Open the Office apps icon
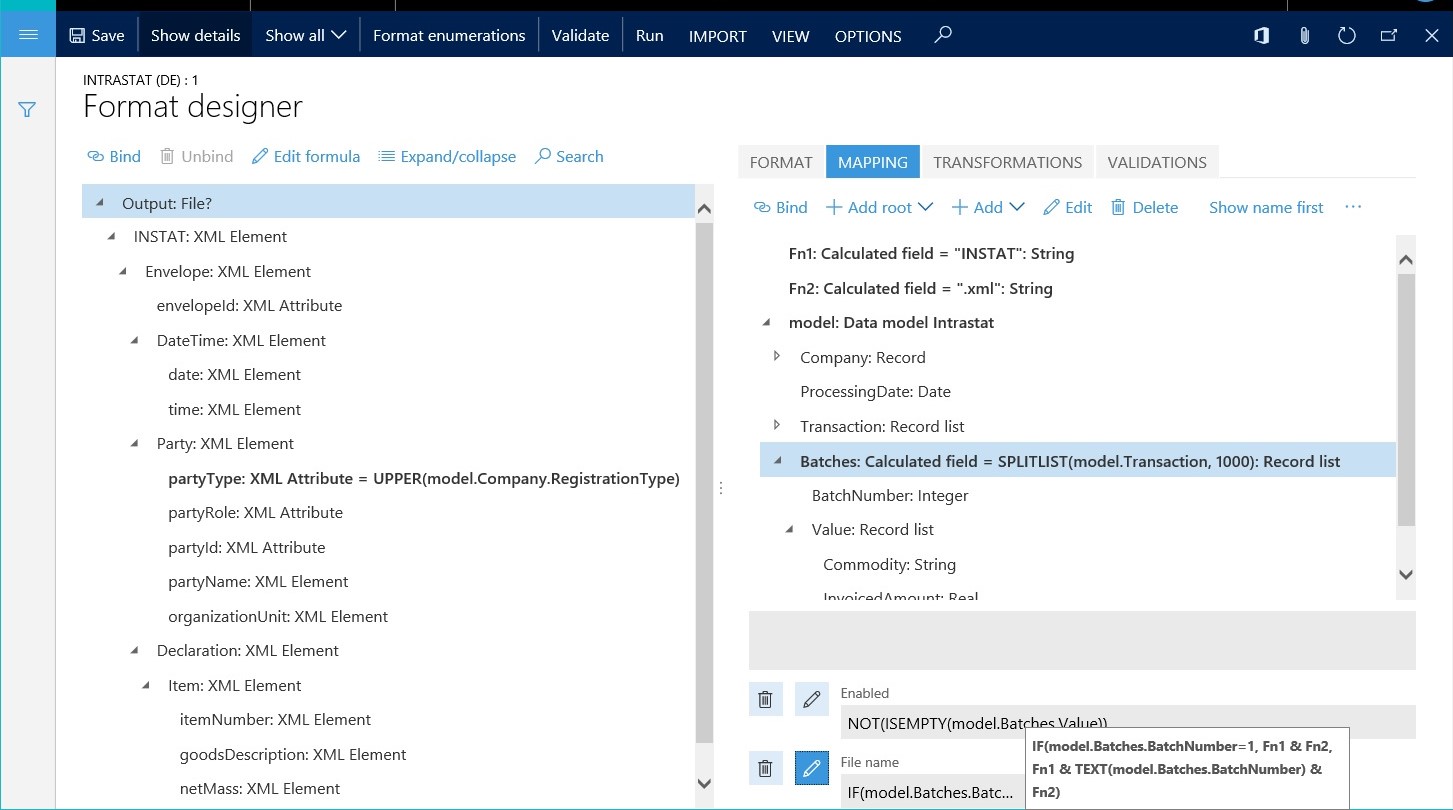The width and height of the screenshot is (1453, 810). tap(1261, 35)
